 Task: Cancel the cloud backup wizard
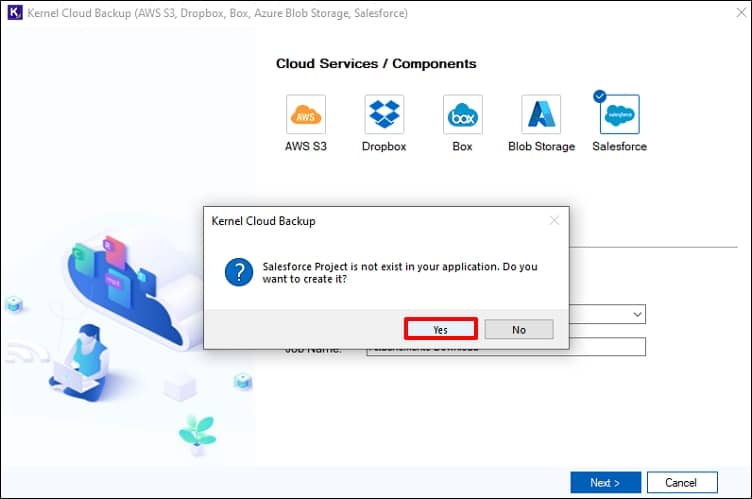coord(682,482)
